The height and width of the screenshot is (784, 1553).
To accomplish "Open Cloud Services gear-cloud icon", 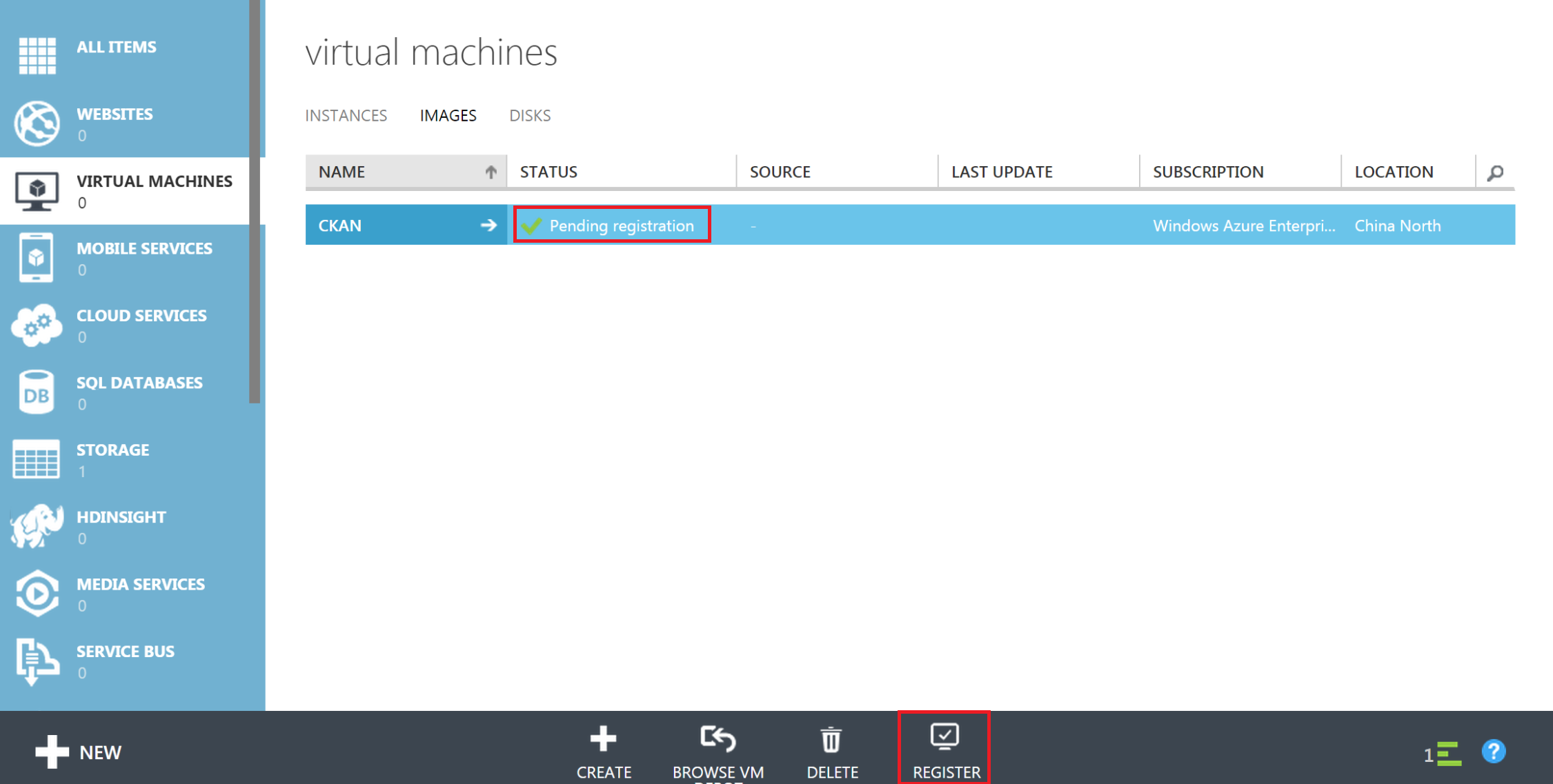I will 37,325.
